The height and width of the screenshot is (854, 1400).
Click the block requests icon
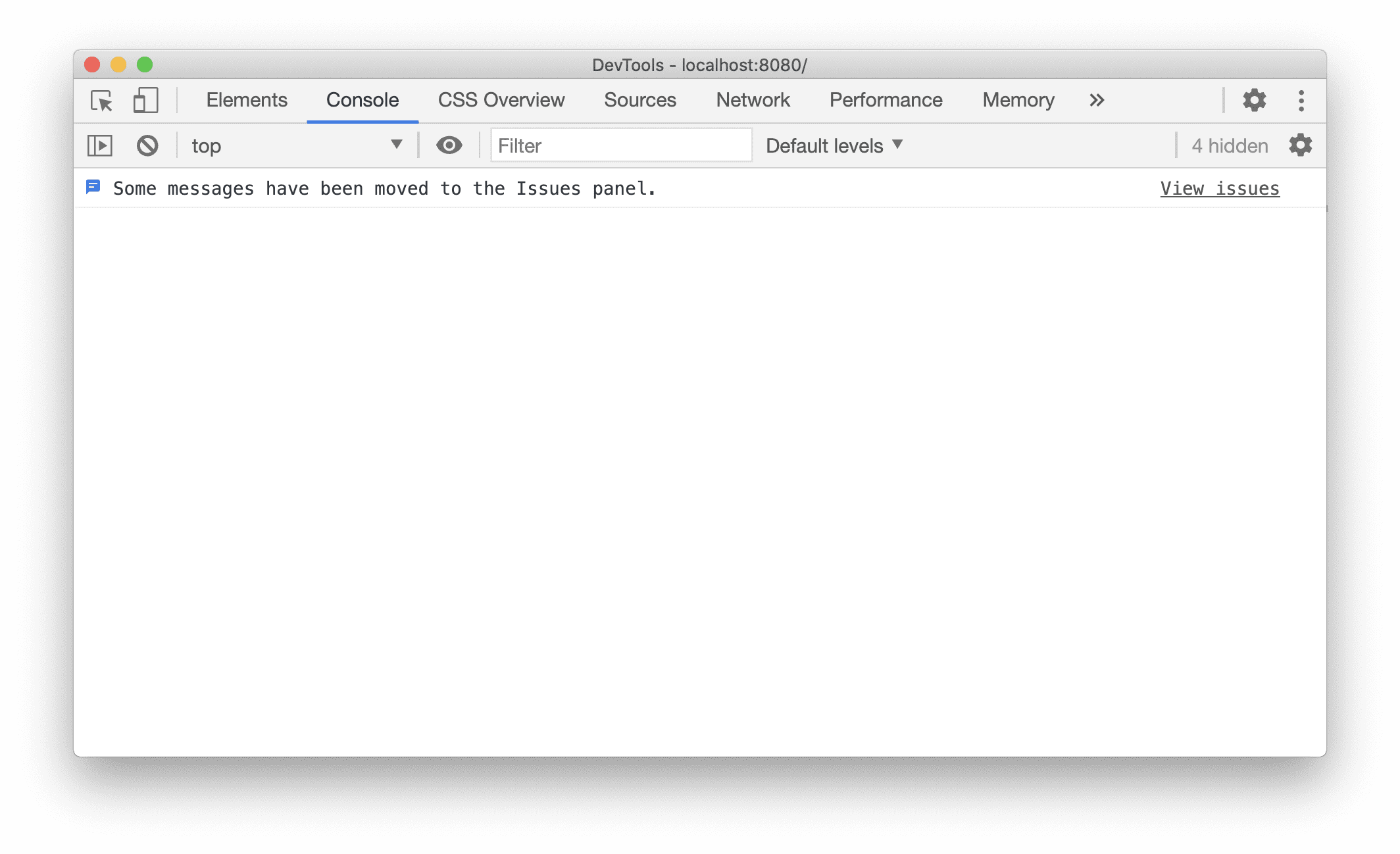(147, 146)
